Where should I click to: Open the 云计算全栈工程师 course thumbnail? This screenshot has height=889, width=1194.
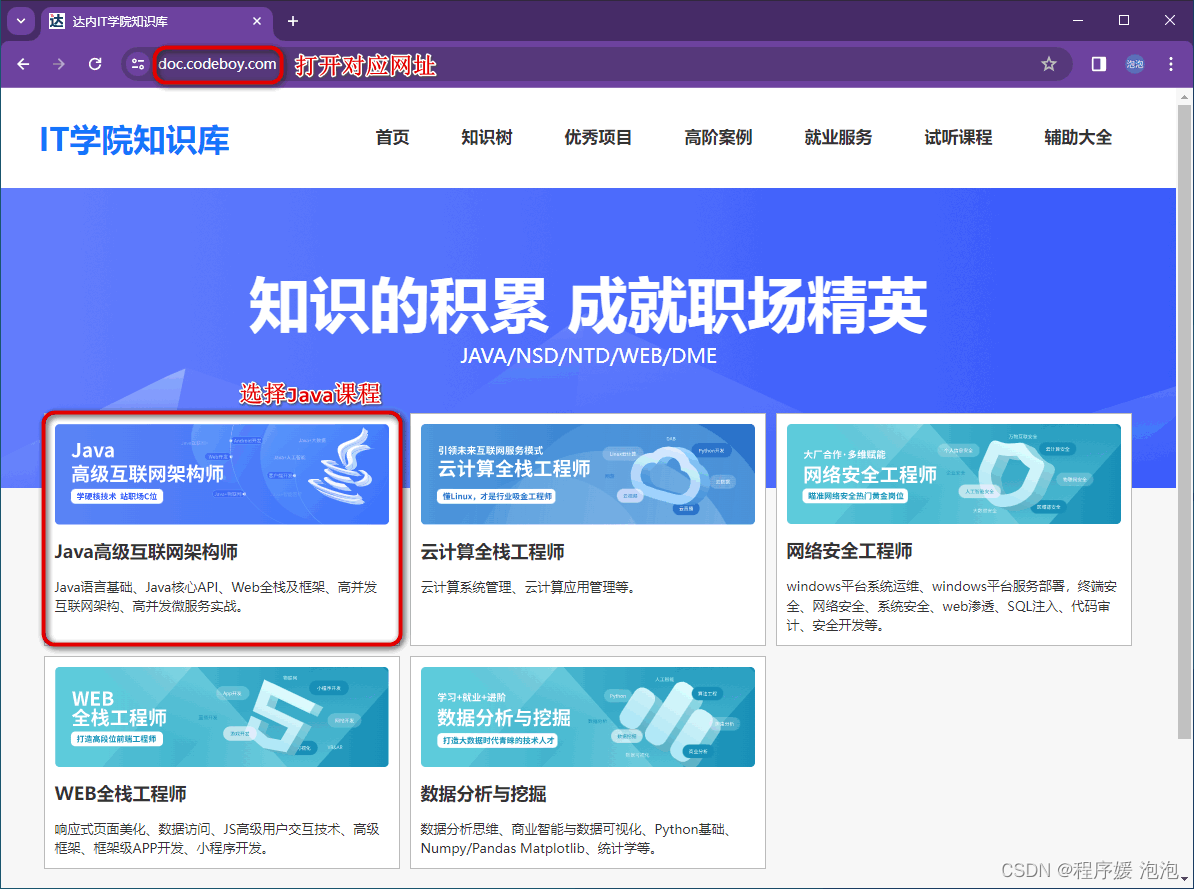587,474
